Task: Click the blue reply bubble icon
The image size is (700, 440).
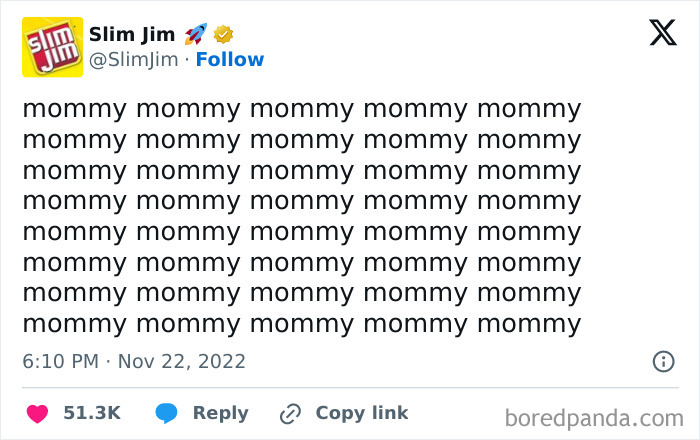Action: click(x=167, y=413)
